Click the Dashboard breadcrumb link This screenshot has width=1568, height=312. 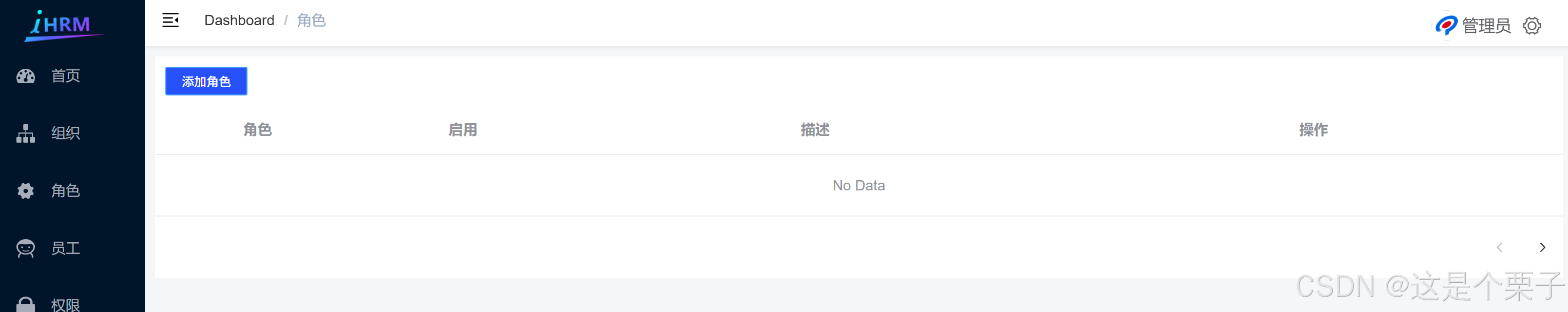[x=239, y=20]
